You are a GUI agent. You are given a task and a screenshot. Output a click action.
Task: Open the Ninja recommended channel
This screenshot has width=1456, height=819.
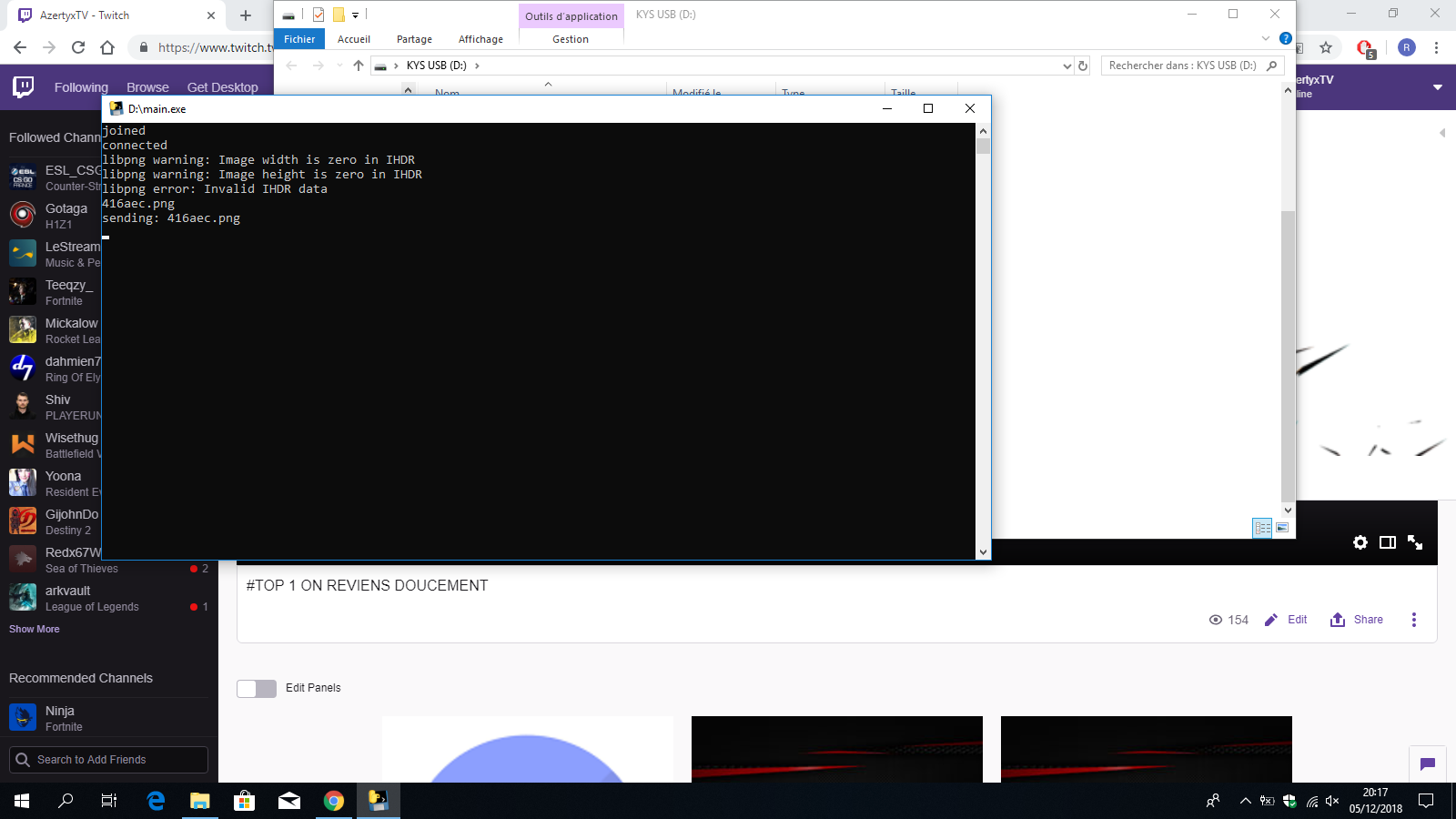[x=109, y=718]
